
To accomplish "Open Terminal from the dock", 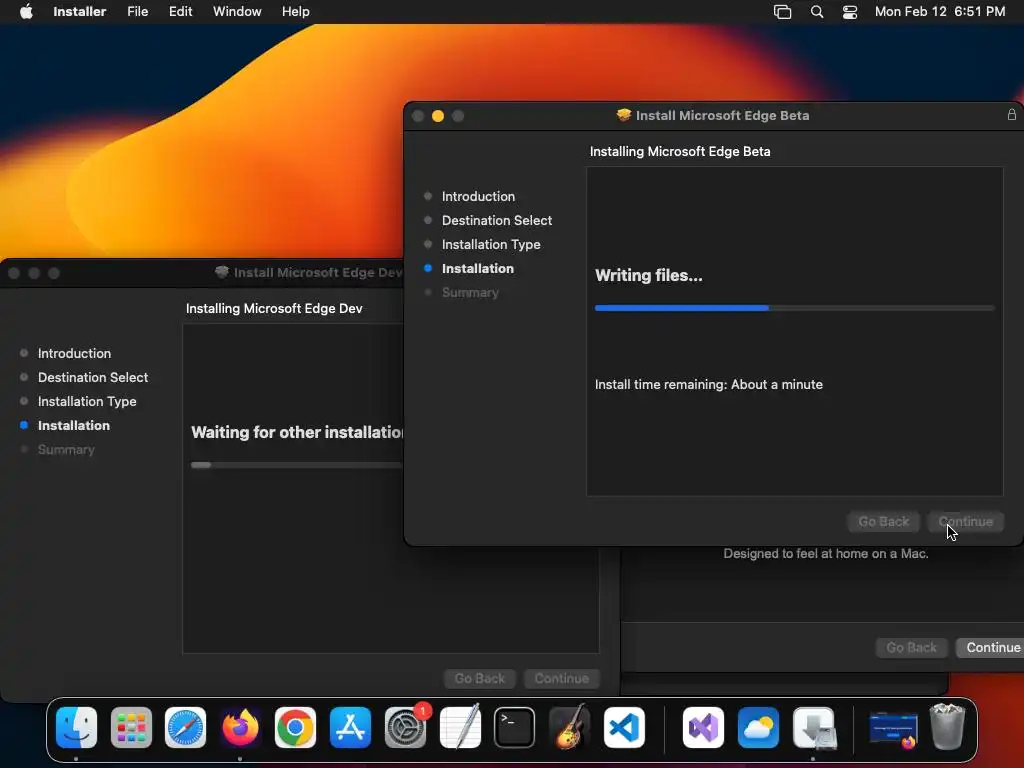I will tap(515, 728).
